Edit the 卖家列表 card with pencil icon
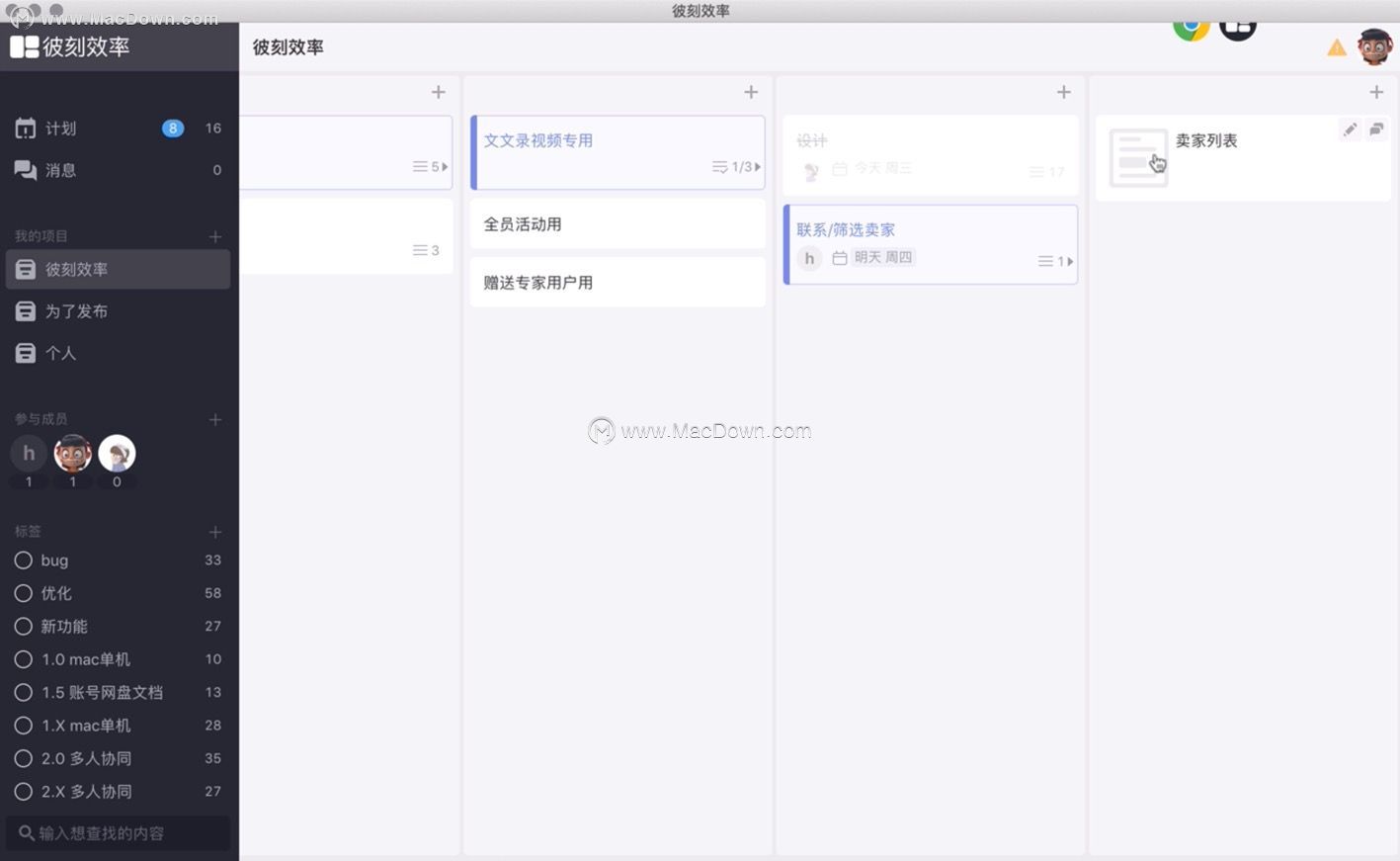This screenshot has width=1400, height=861. pos(1350,129)
